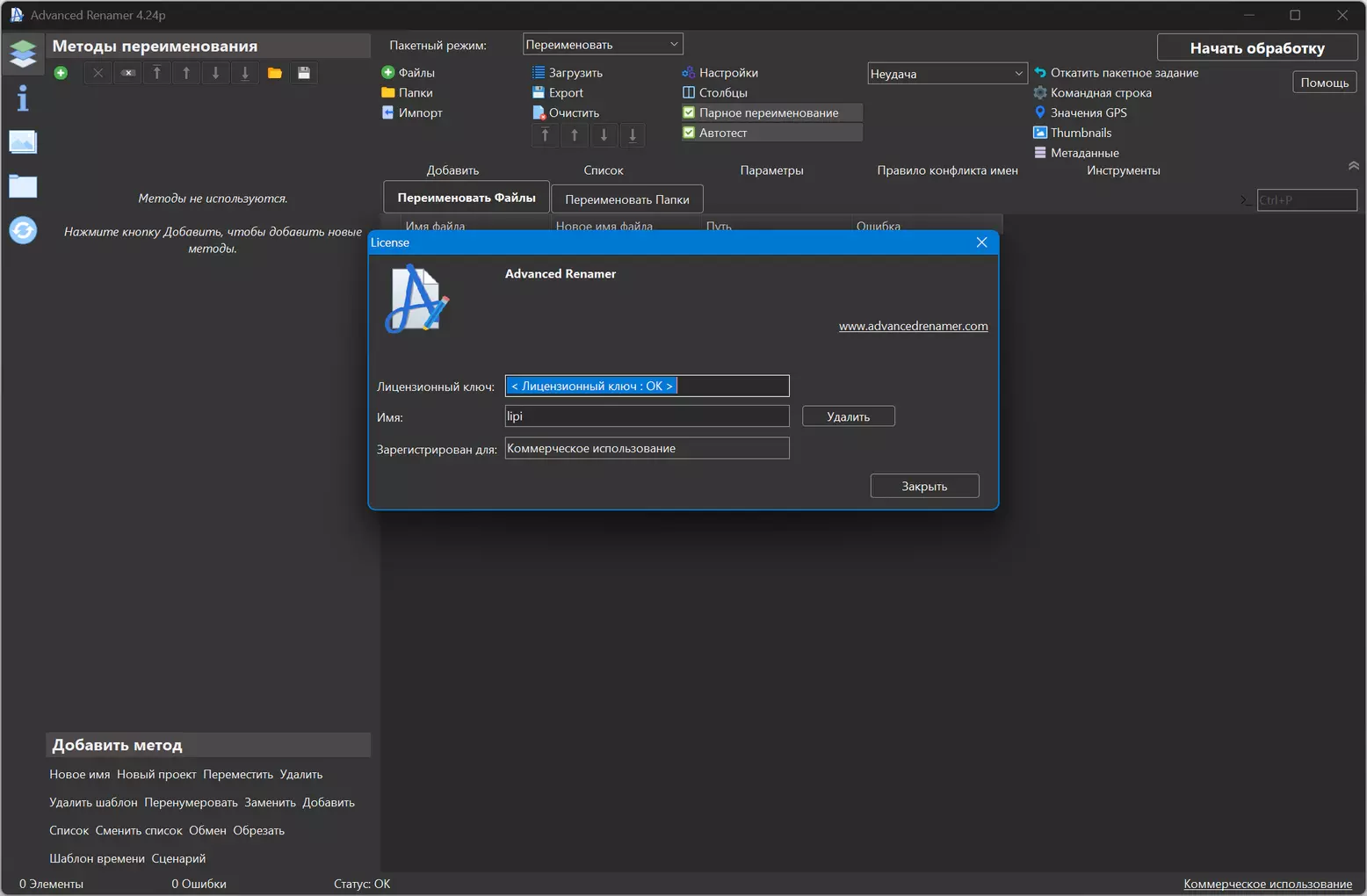1367x896 pixels.
Task: Click the X remove-method toolbar icon
Action: [x=98, y=73]
